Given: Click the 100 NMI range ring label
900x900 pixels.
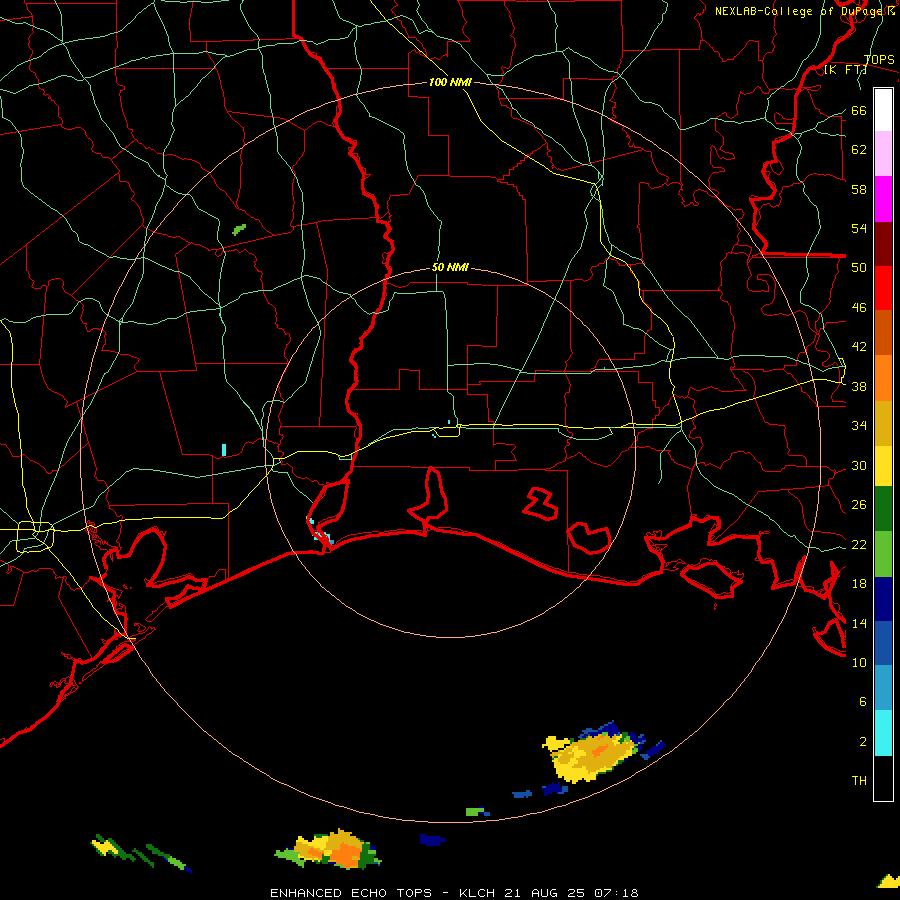Looking at the screenshot, I should click(450, 82).
